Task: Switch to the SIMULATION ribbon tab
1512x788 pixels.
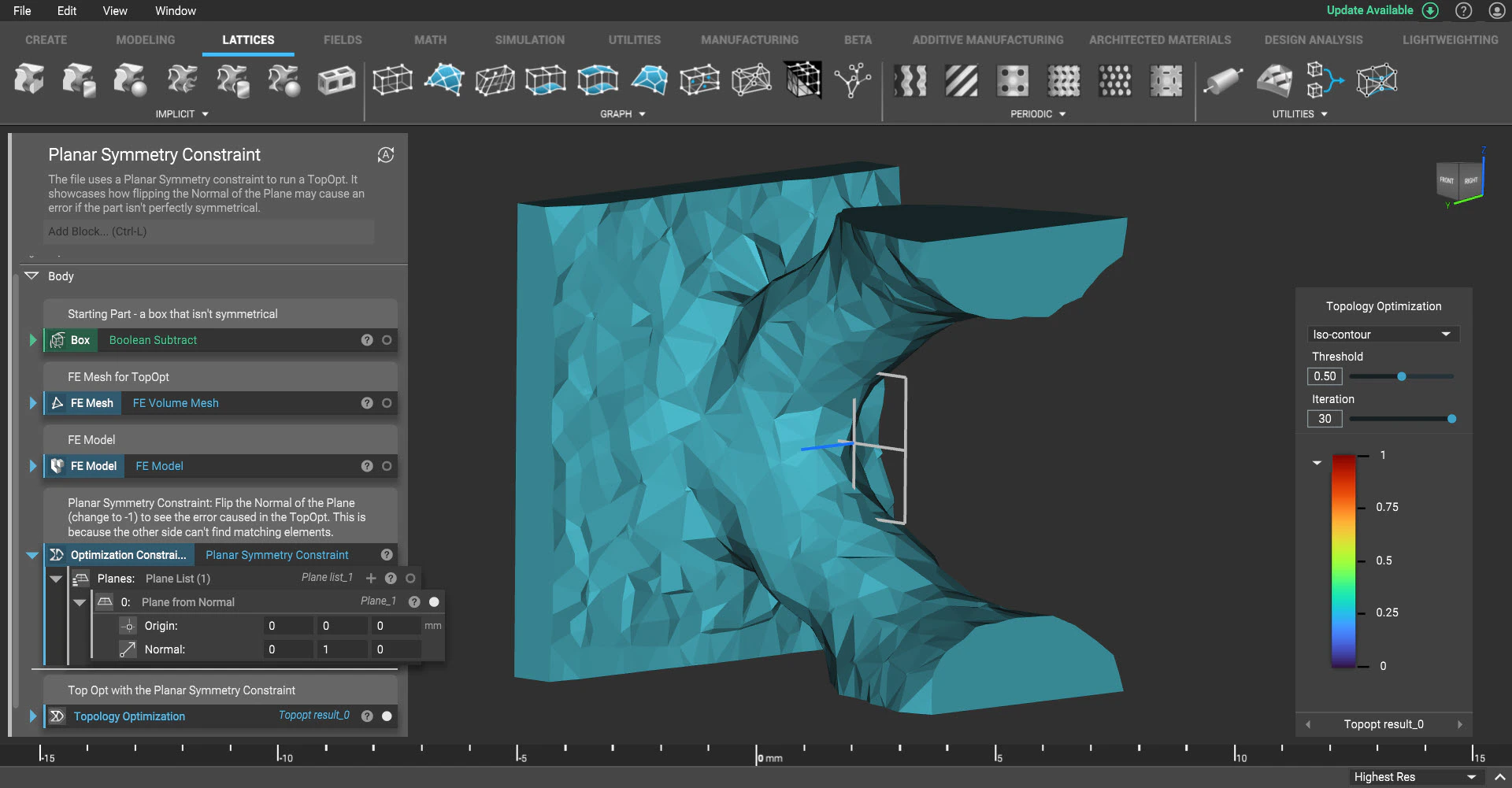Action: [x=529, y=39]
